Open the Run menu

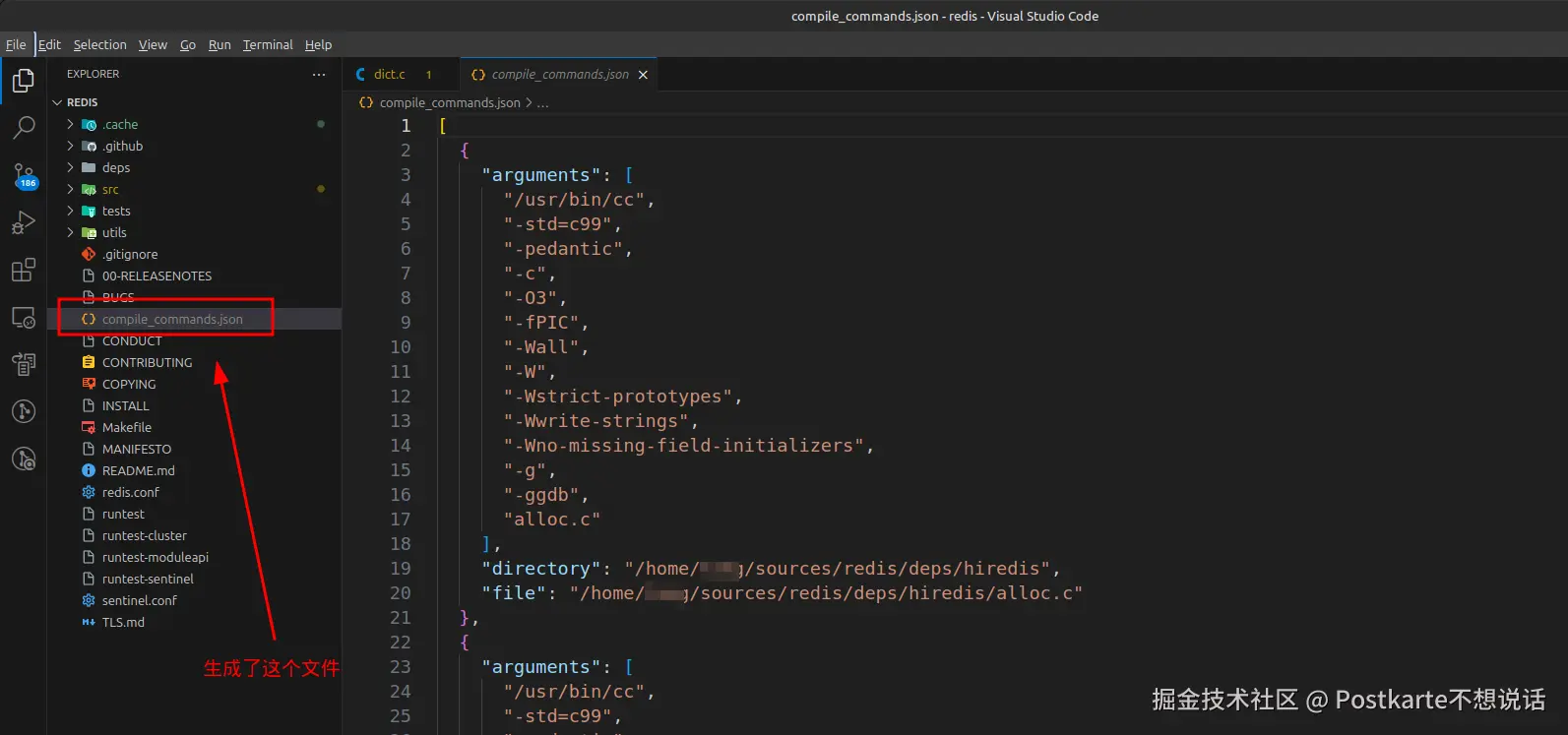(x=220, y=44)
